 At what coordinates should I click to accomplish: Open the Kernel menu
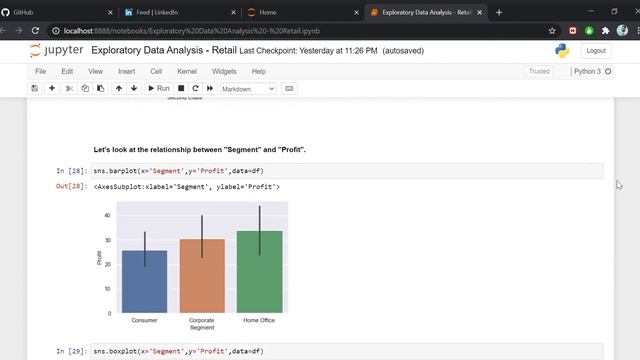coord(187,71)
